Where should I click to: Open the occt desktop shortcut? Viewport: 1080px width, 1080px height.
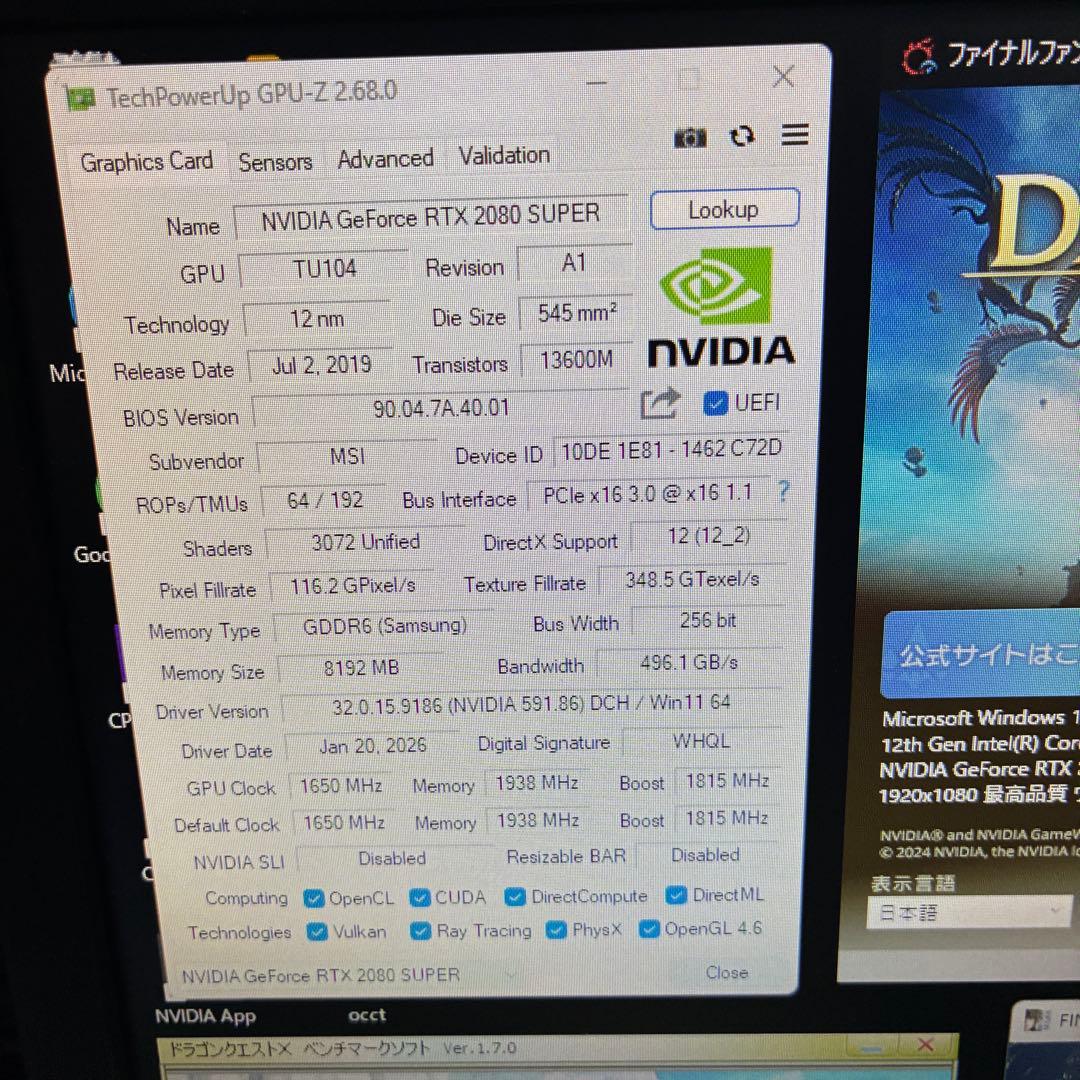click(x=367, y=1015)
